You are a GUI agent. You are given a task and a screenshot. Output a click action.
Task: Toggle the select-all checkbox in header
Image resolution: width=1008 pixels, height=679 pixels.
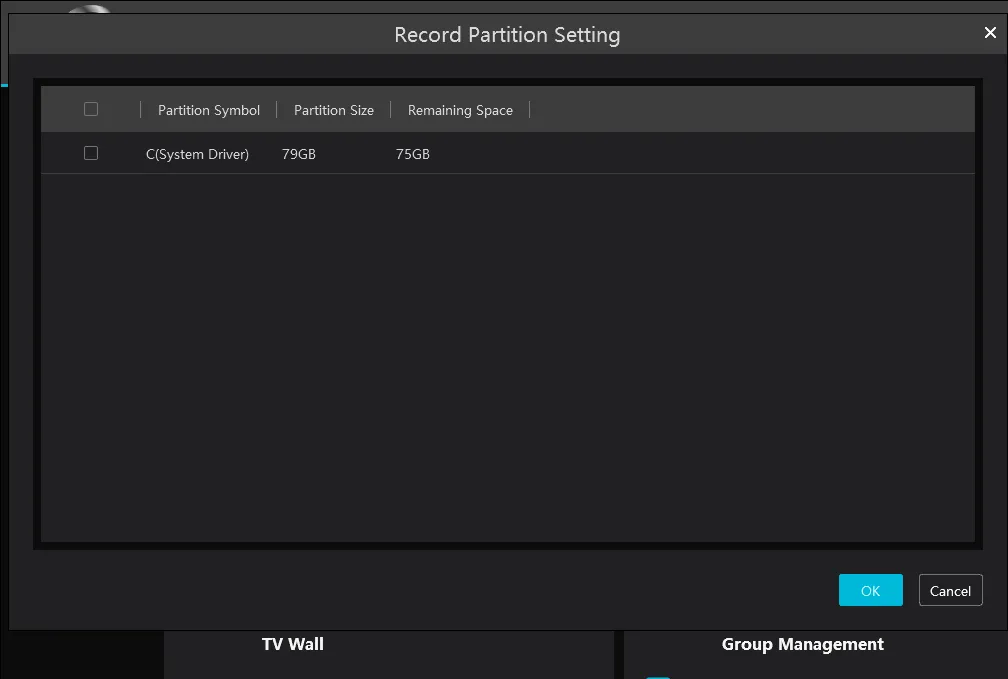point(91,109)
